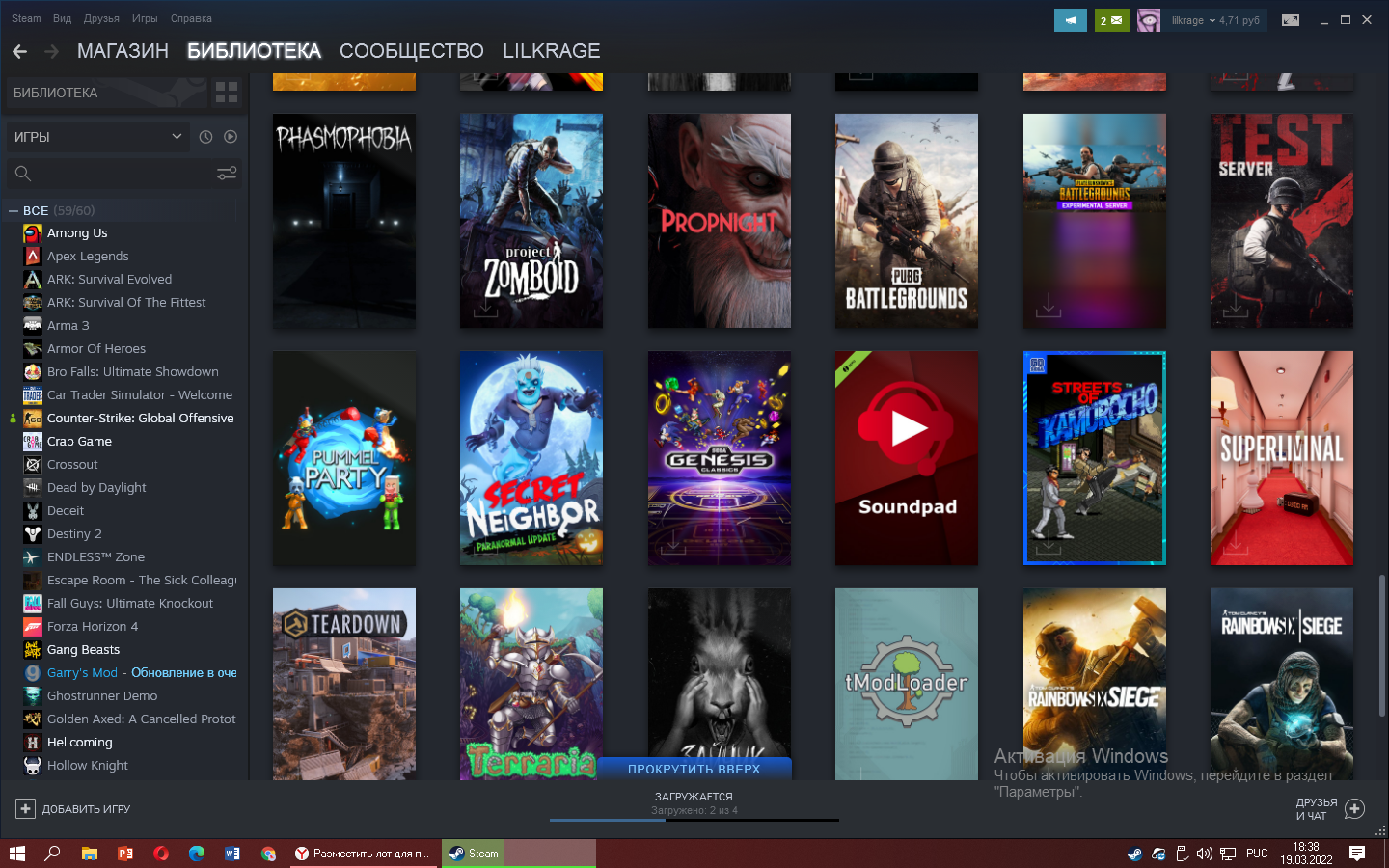1389x868 pixels.
Task: Select Dead by Daylight entry
Action: click(96, 488)
